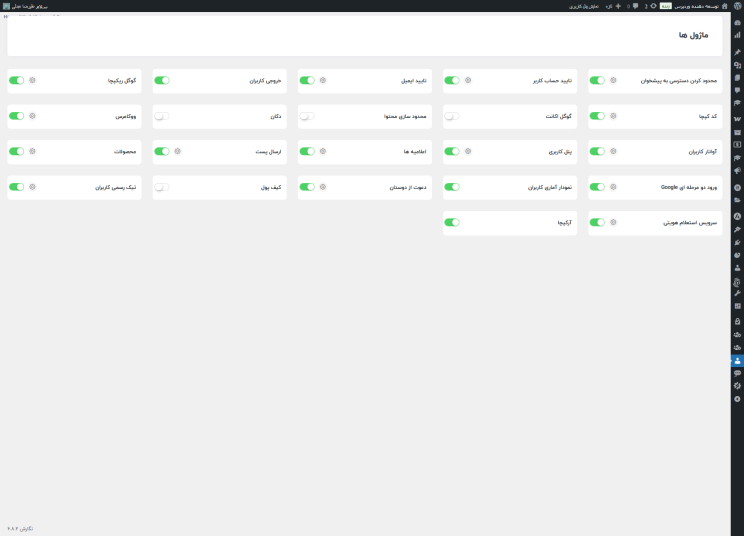Enable محدود سازی محتوا toggle
Viewport: 744px width, 536px height.
pos(307,116)
